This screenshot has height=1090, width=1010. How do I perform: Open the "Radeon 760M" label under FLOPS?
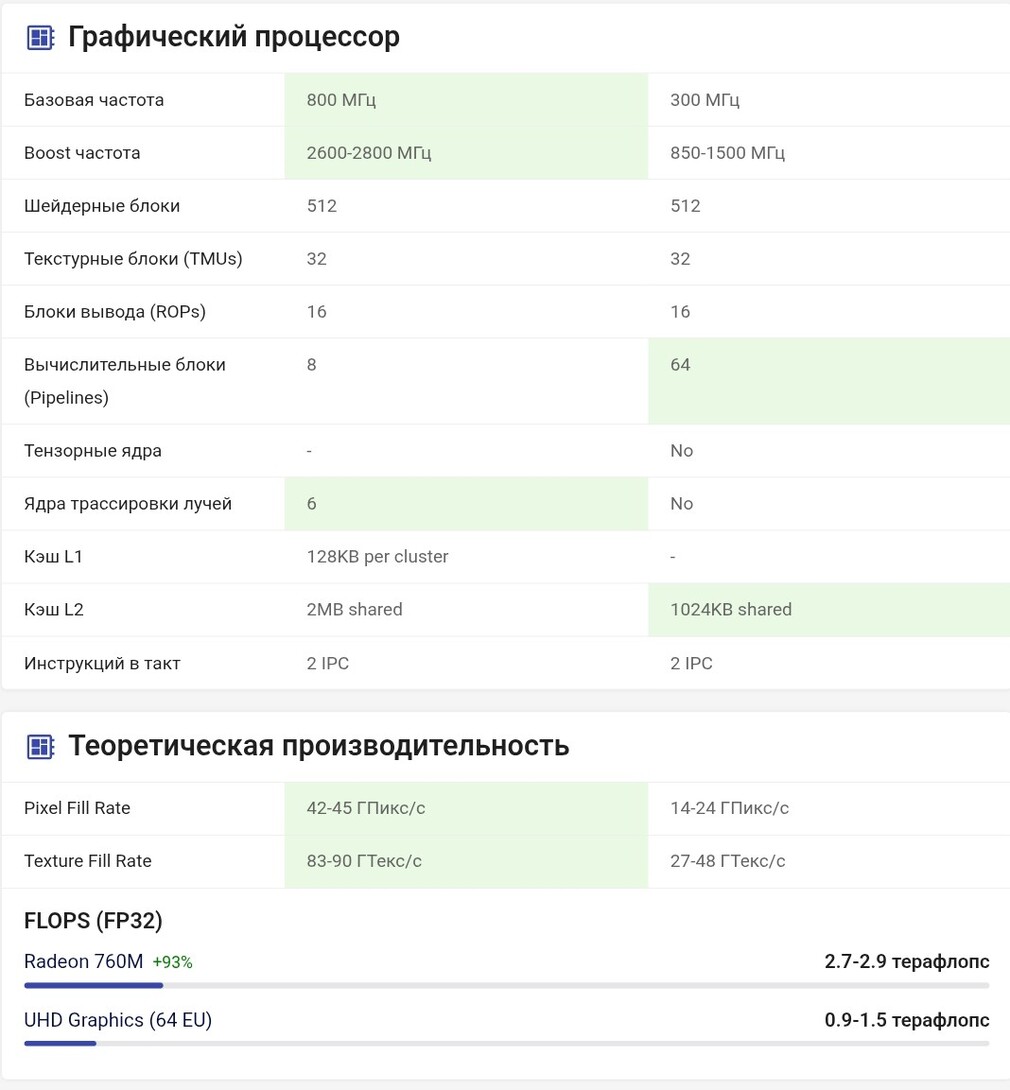coord(84,962)
